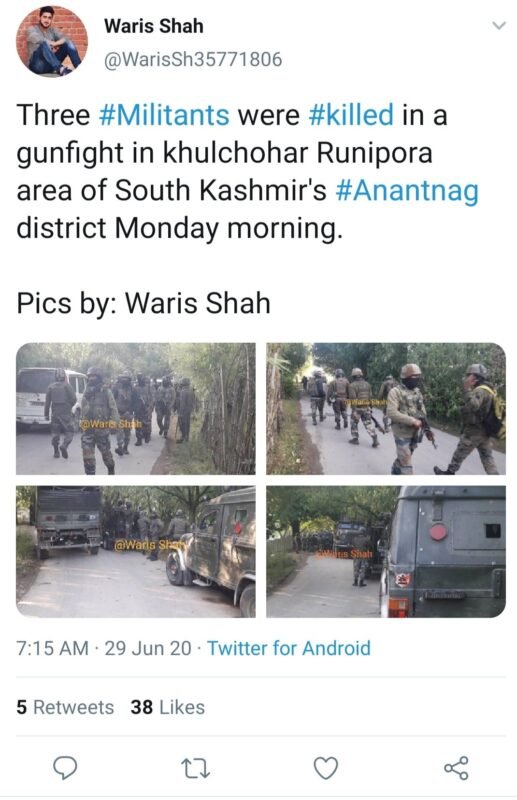Image resolution: width=517 pixels, height=800 pixels.
Task: View the 5 Retweets list
Action: 65,707
